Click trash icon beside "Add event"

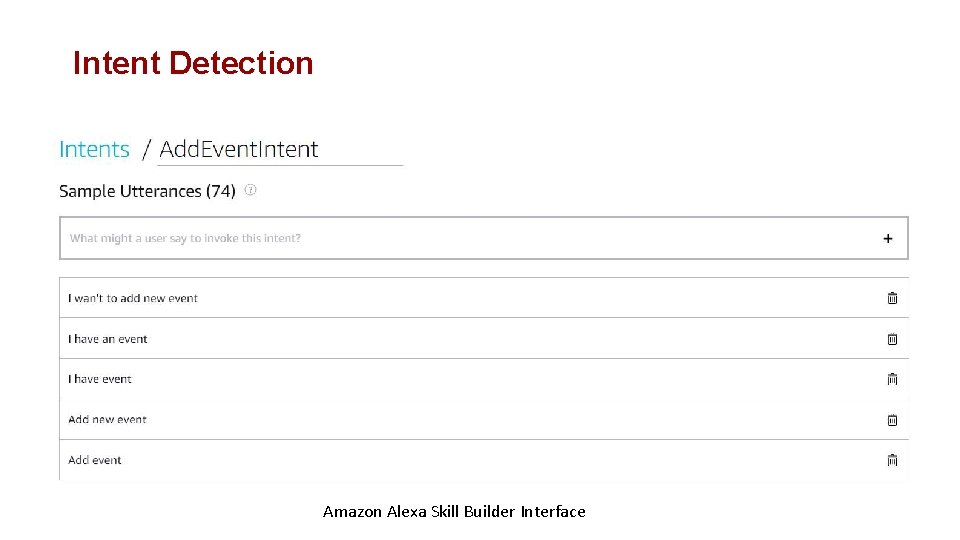(x=892, y=460)
